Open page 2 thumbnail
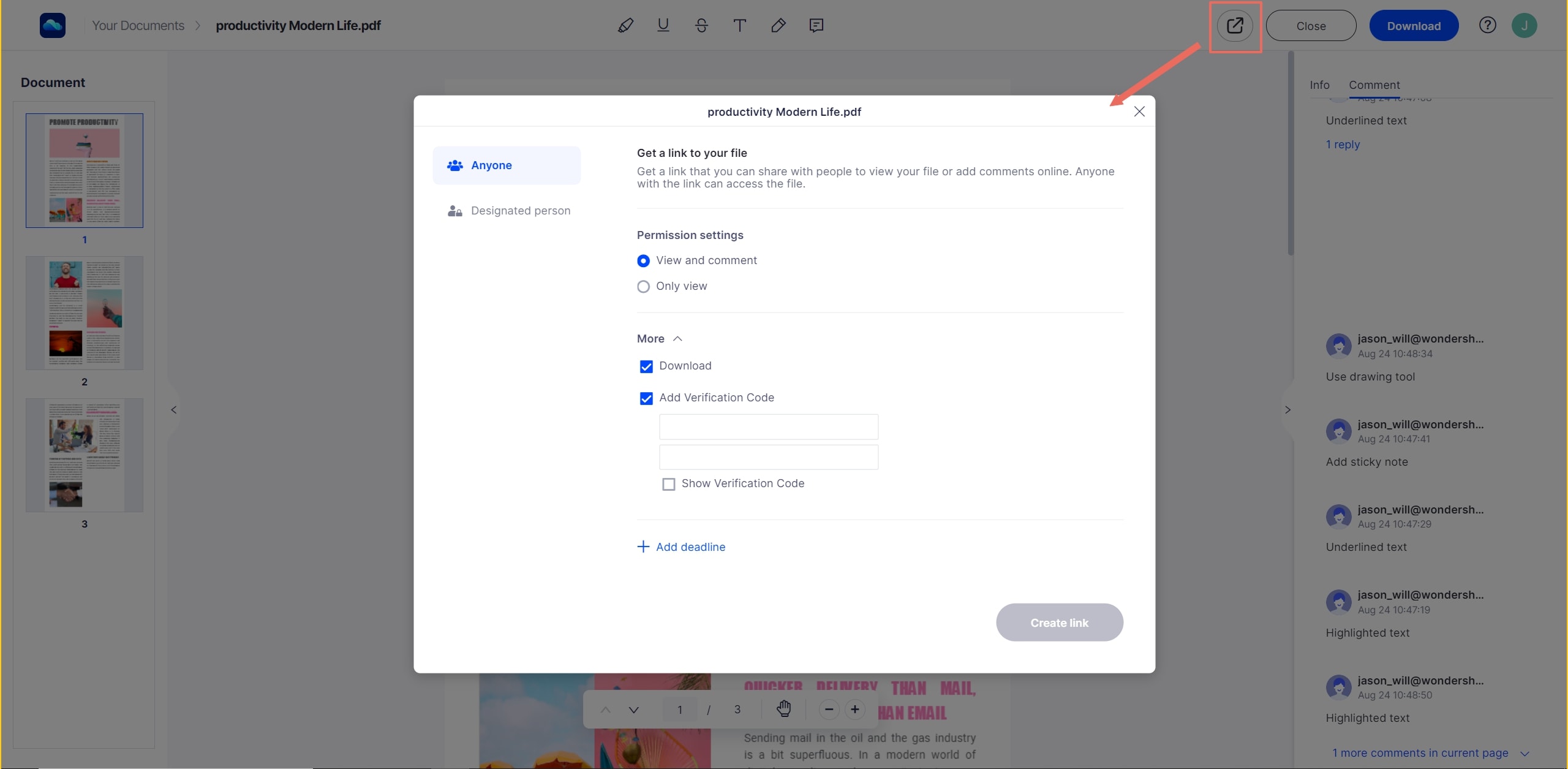The height and width of the screenshot is (769, 1568). 85,313
